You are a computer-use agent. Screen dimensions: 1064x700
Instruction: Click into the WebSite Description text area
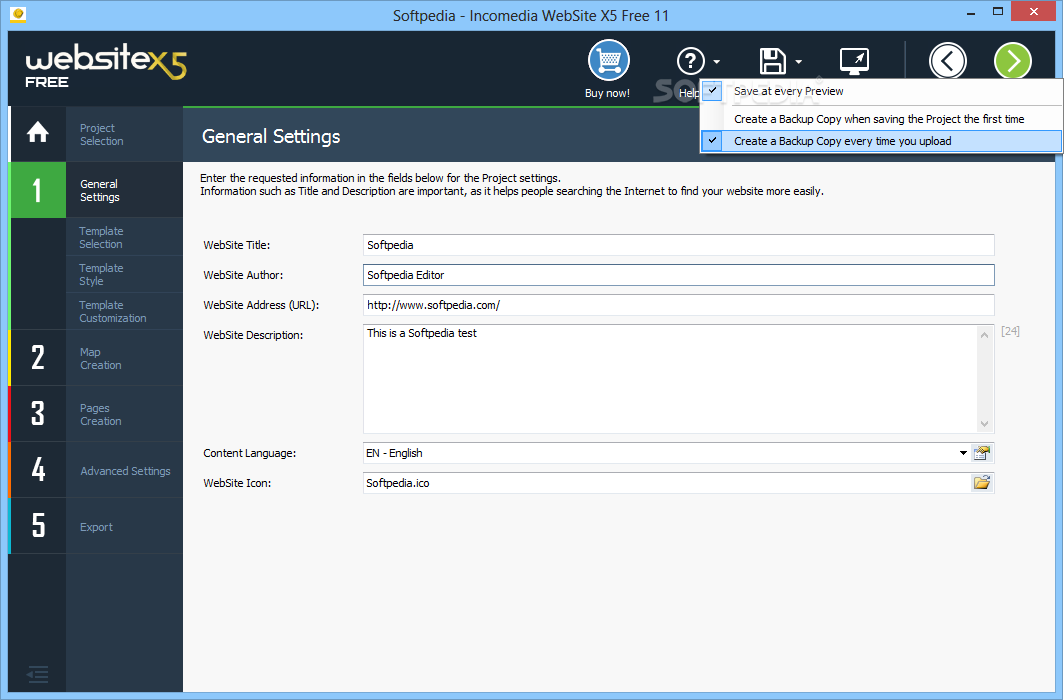click(670, 378)
